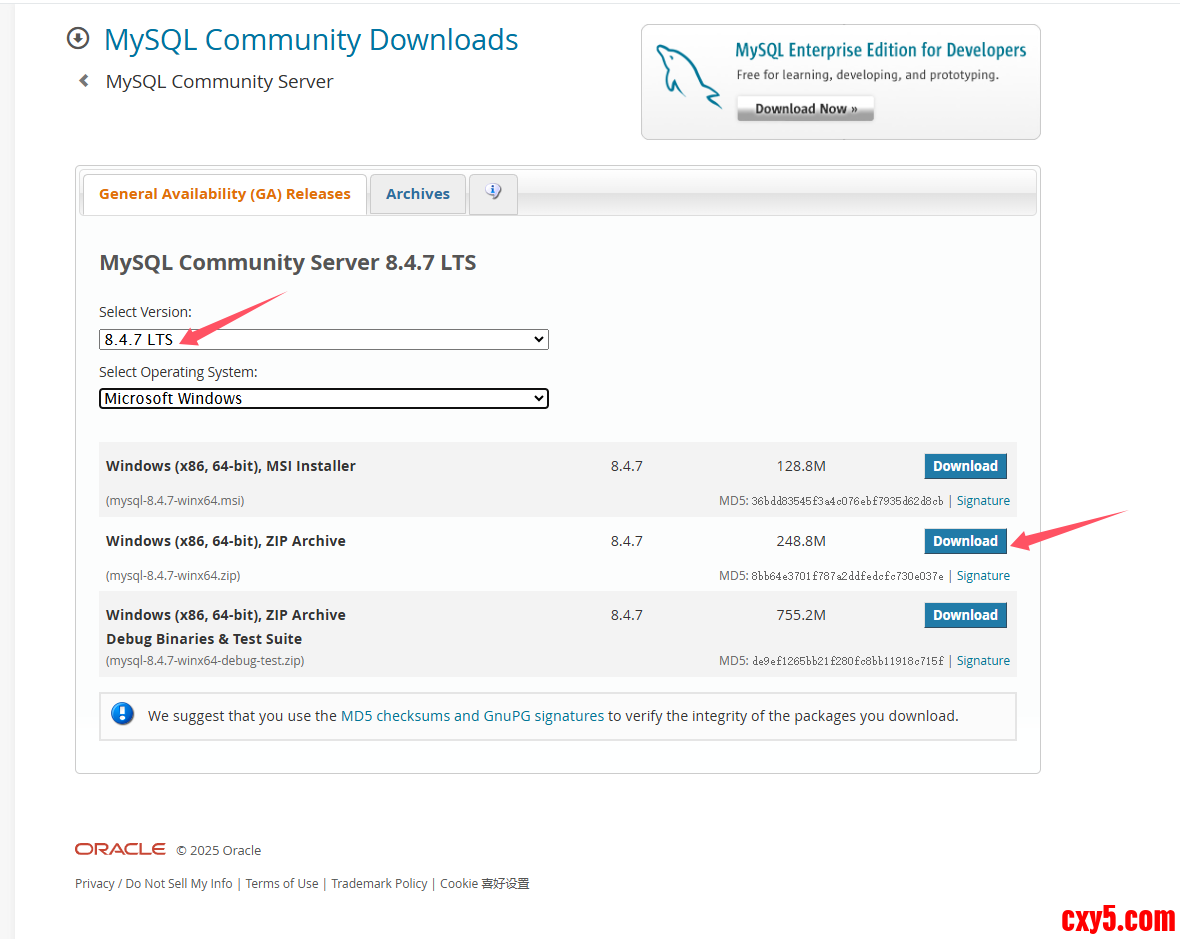This screenshot has width=1180, height=939.
Task: Click the 755.2M file size value
Action: (x=801, y=615)
